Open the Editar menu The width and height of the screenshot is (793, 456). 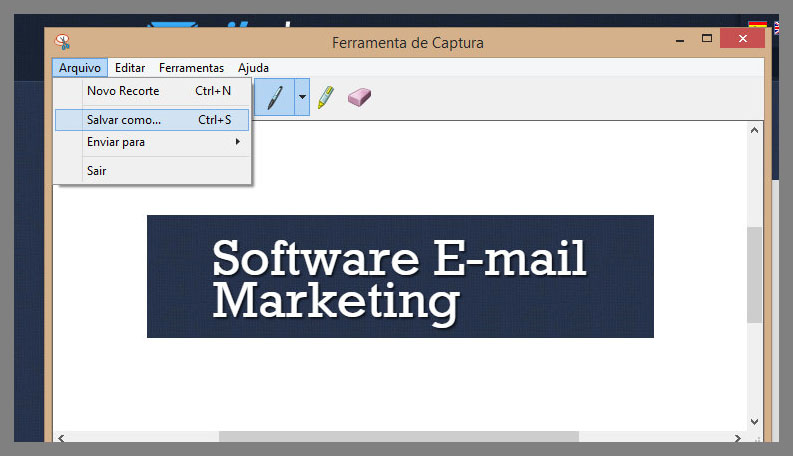tap(130, 68)
